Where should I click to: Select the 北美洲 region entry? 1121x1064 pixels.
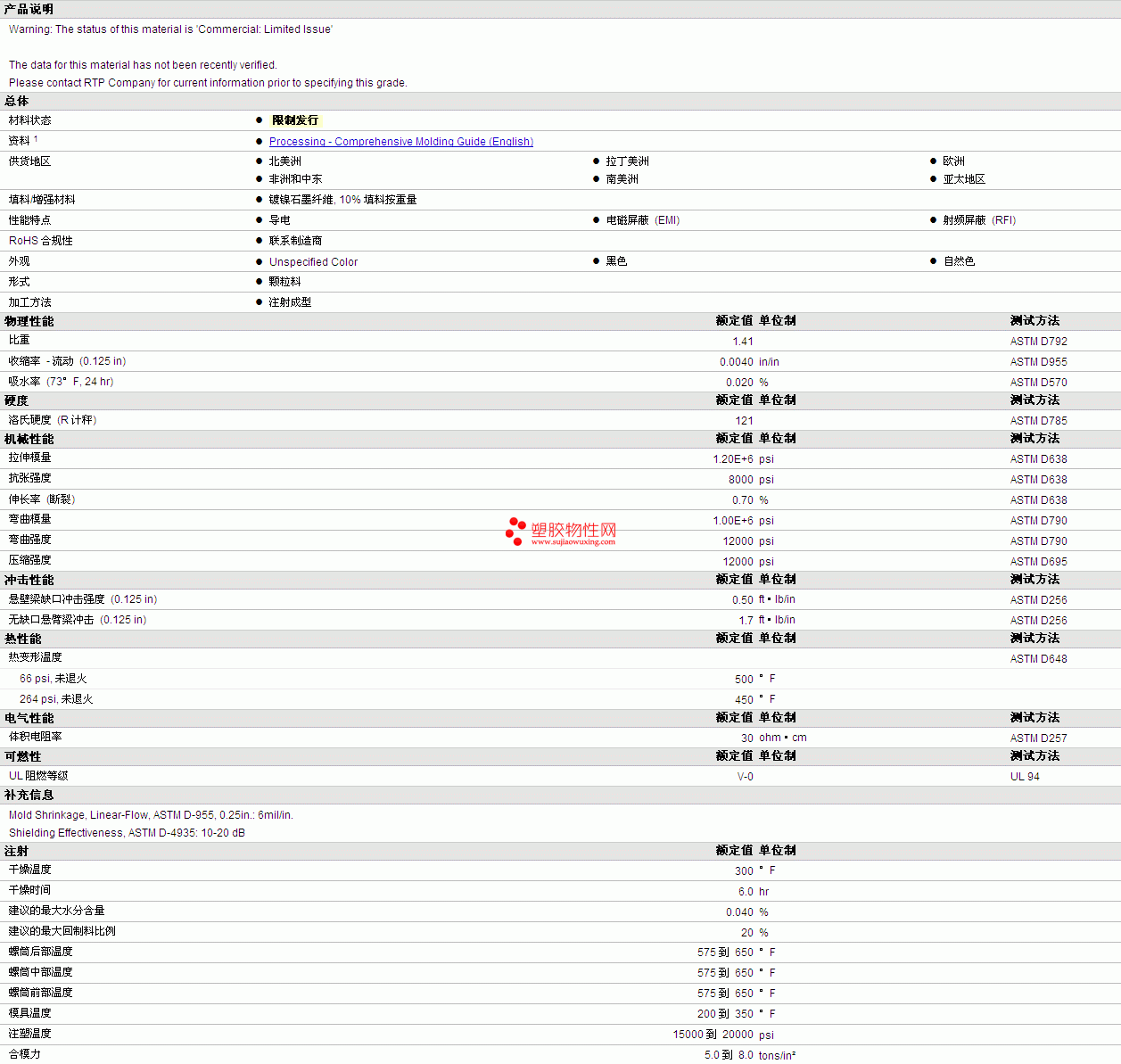pos(285,161)
